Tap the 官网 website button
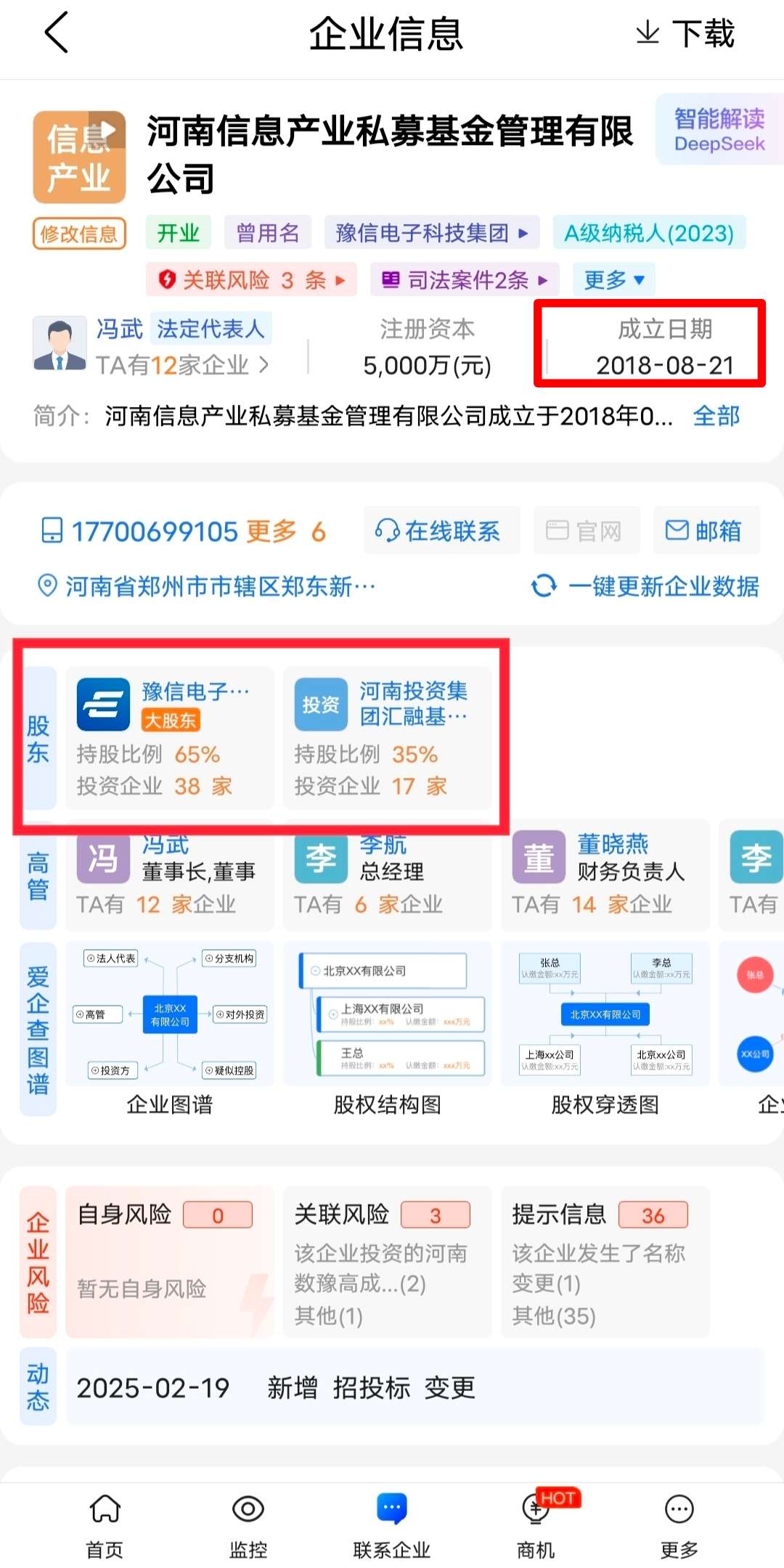Image resolution: width=784 pixels, height=1568 pixels. pos(587,530)
